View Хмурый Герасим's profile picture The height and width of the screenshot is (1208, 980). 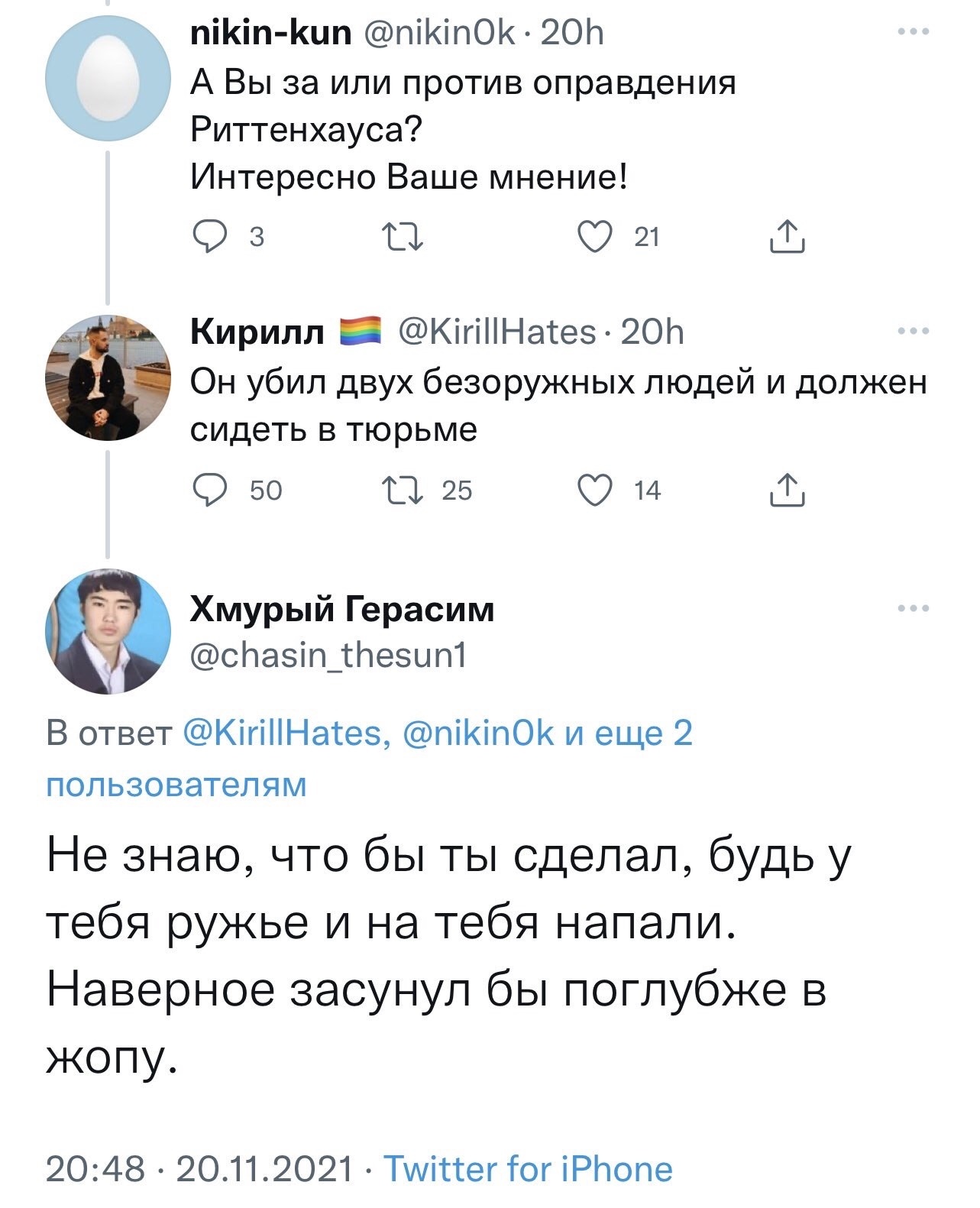pos(108,632)
